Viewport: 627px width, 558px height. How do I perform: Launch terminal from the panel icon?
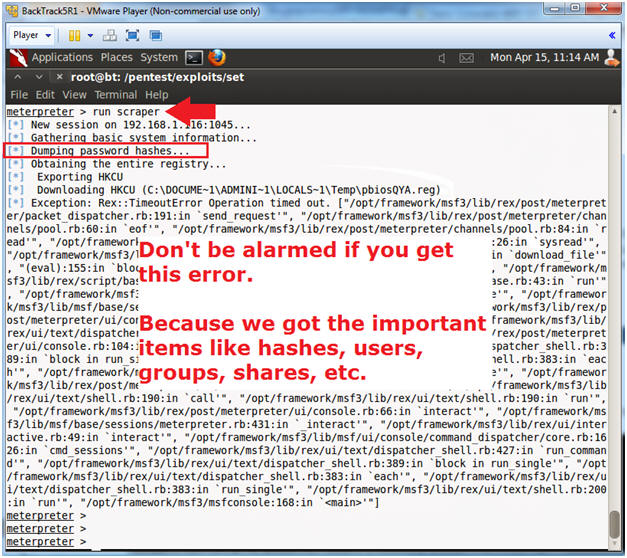pyautogui.click(x=194, y=58)
